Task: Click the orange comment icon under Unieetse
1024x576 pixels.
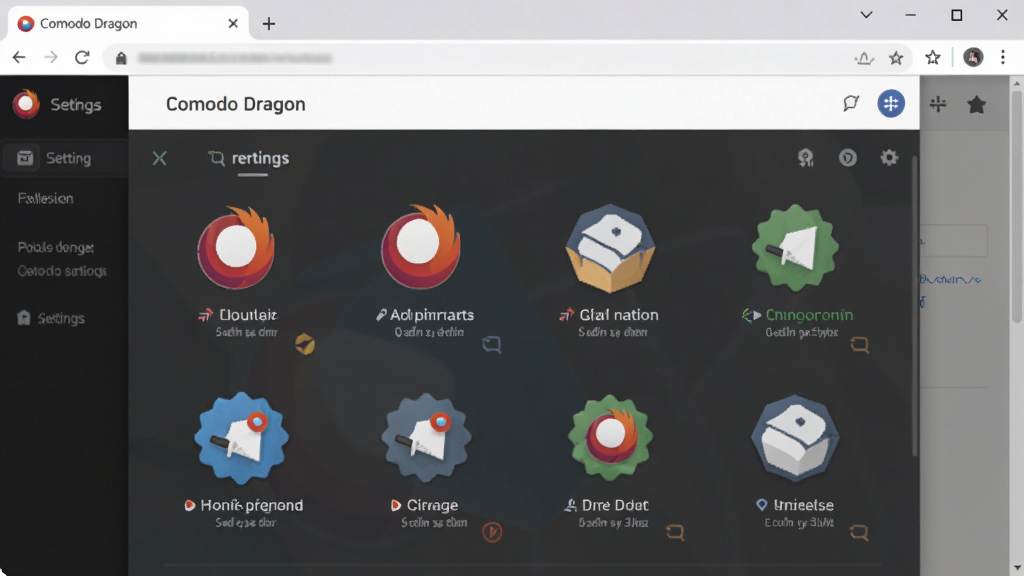Action: [859, 532]
